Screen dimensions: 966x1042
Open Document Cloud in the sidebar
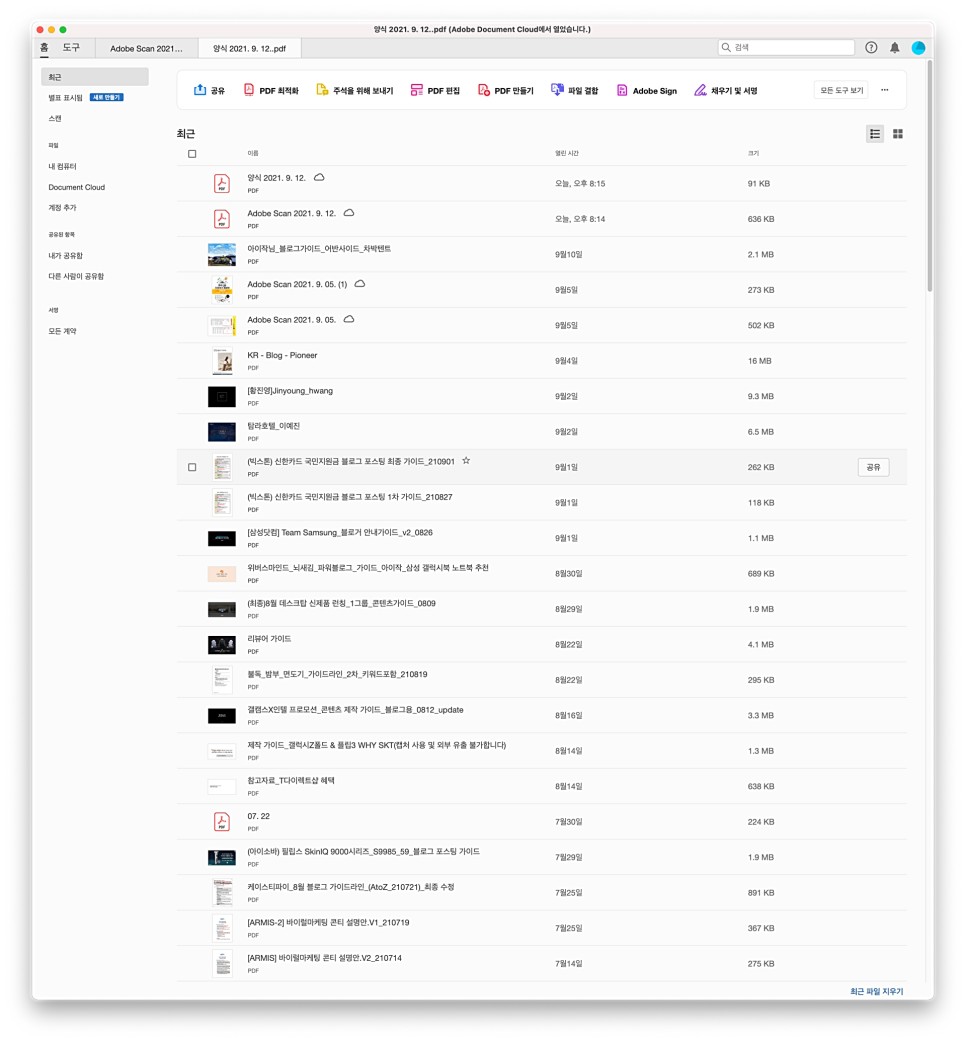click(x=76, y=187)
